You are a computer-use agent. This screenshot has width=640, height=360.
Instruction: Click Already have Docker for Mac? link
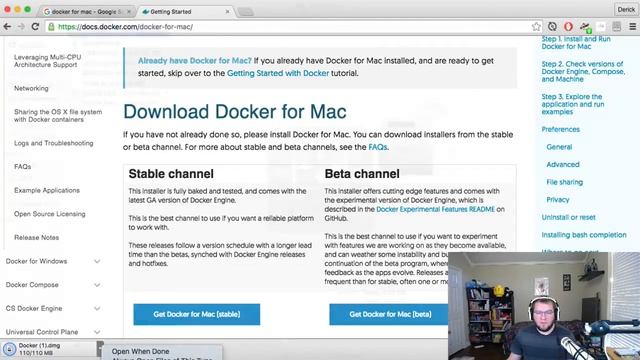[x=195, y=61]
